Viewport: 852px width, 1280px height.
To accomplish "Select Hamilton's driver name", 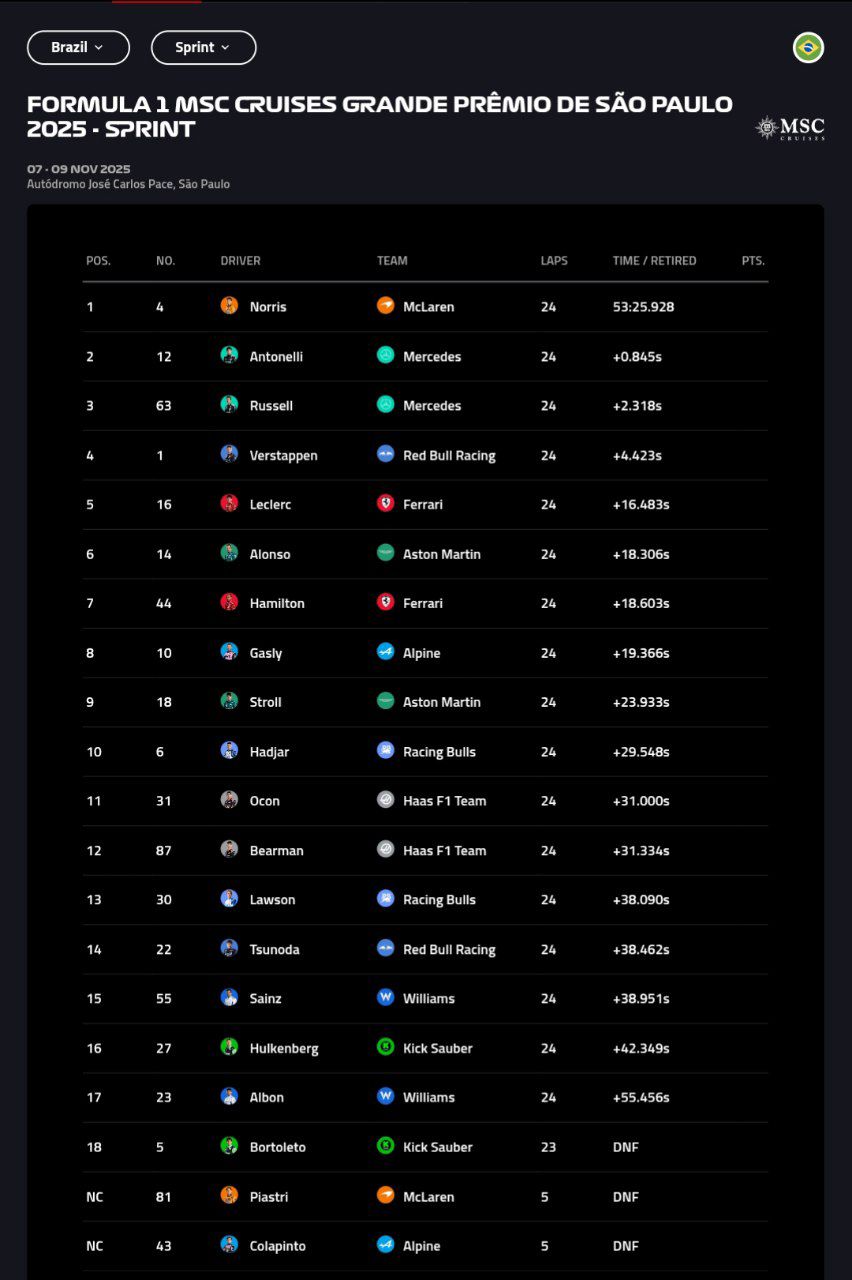I will tap(277, 604).
